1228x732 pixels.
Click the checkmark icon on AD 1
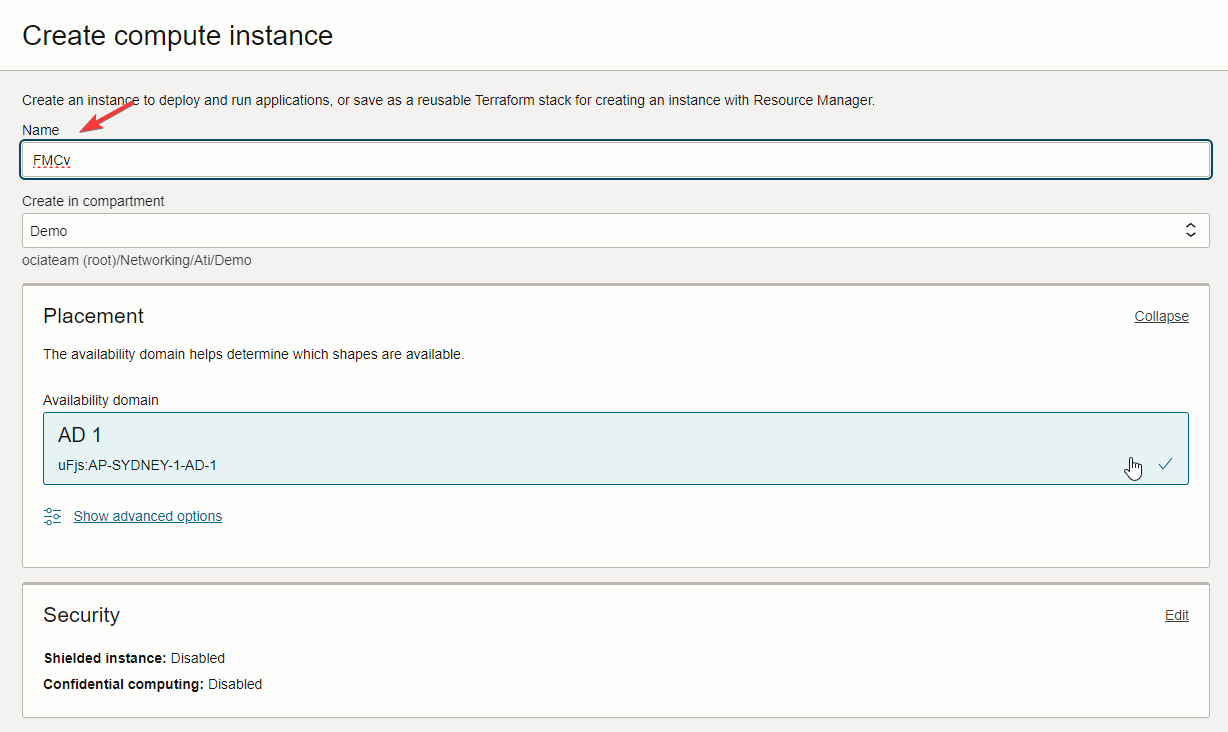1165,464
